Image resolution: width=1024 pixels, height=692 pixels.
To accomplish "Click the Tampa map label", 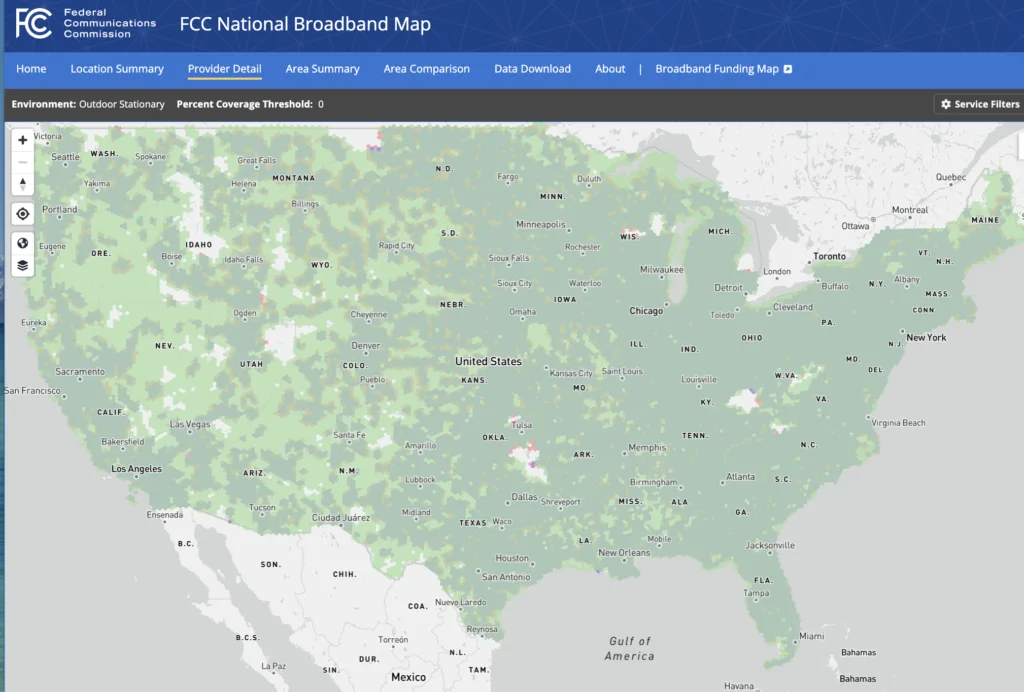I will [756, 593].
